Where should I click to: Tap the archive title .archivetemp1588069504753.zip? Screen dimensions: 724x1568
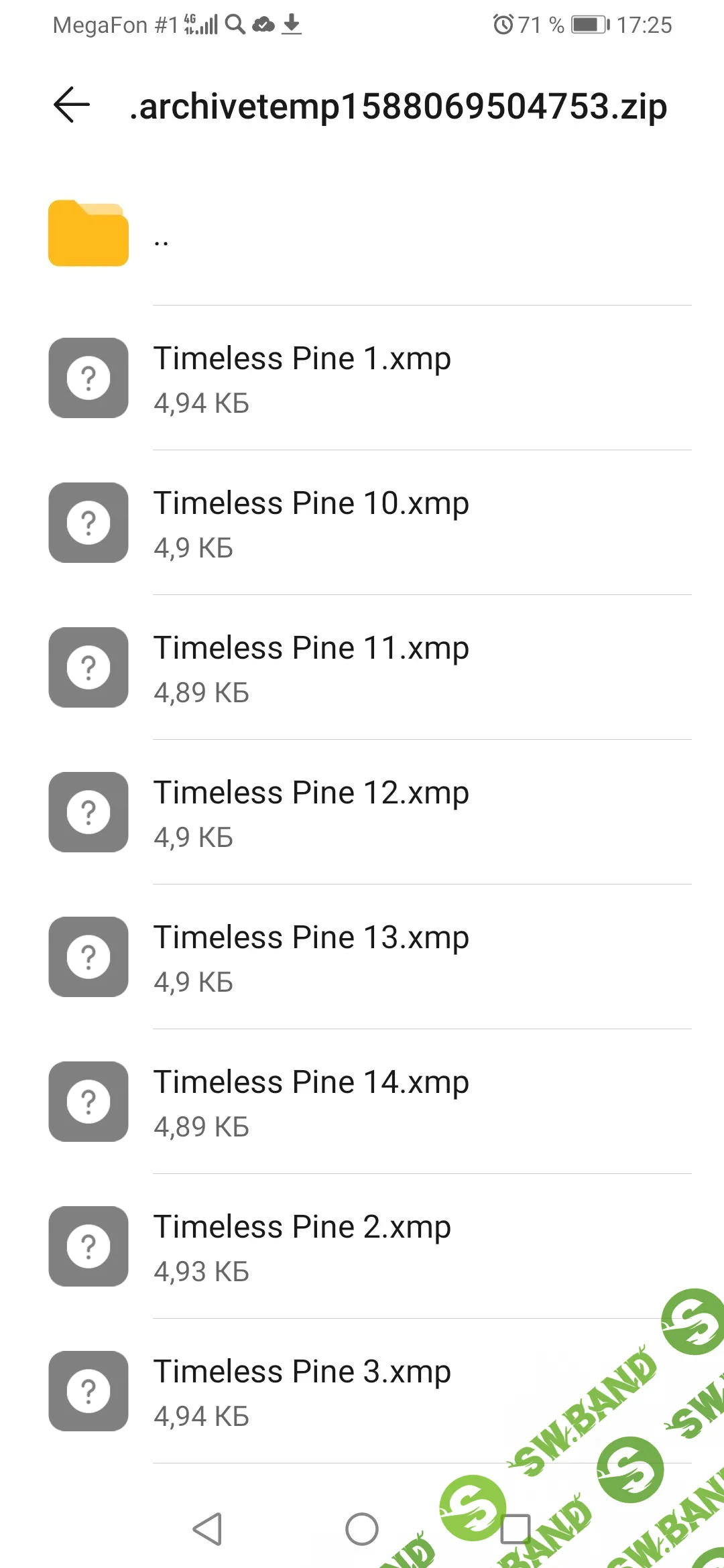398,107
